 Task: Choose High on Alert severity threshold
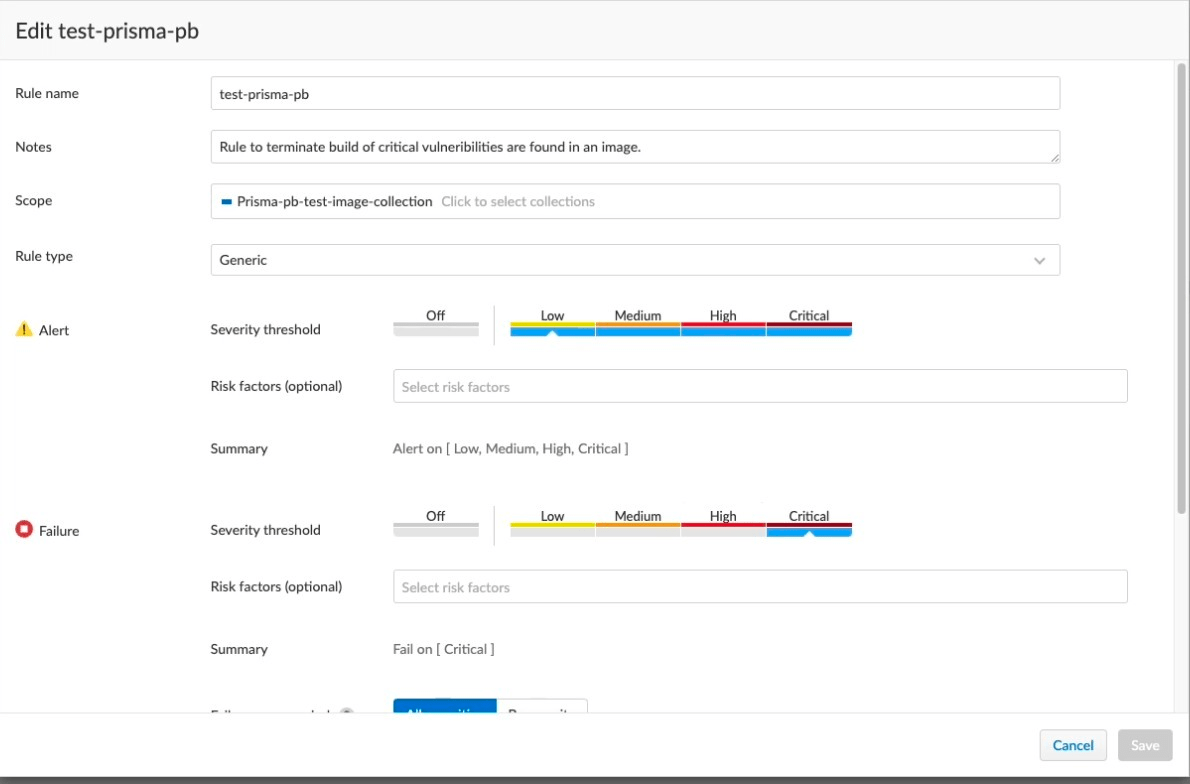[x=723, y=324]
